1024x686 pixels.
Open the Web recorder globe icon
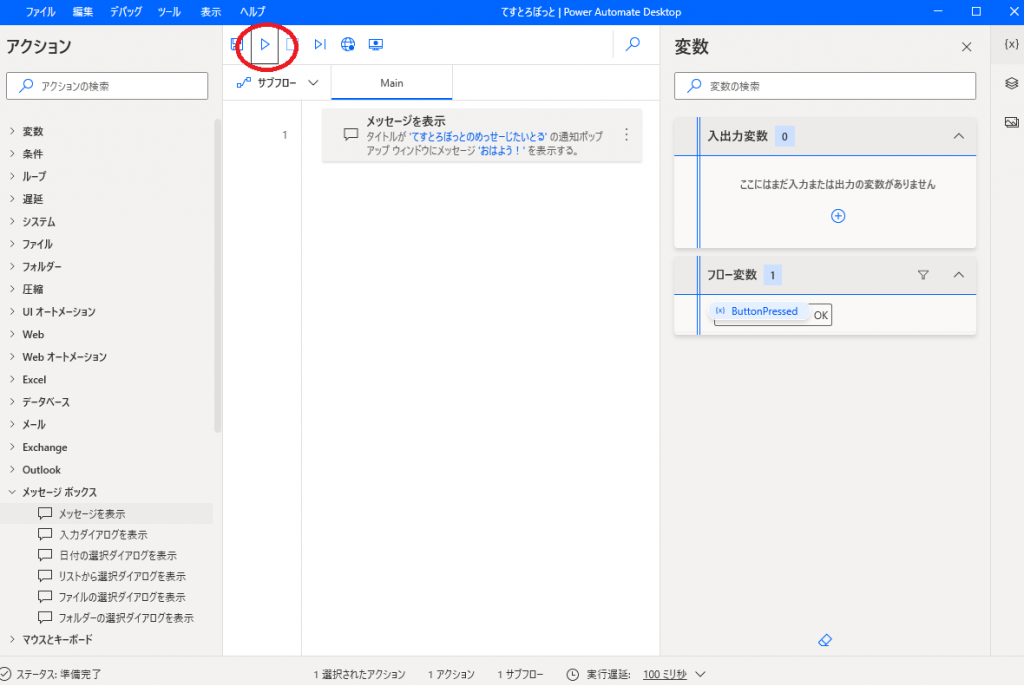pos(348,44)
